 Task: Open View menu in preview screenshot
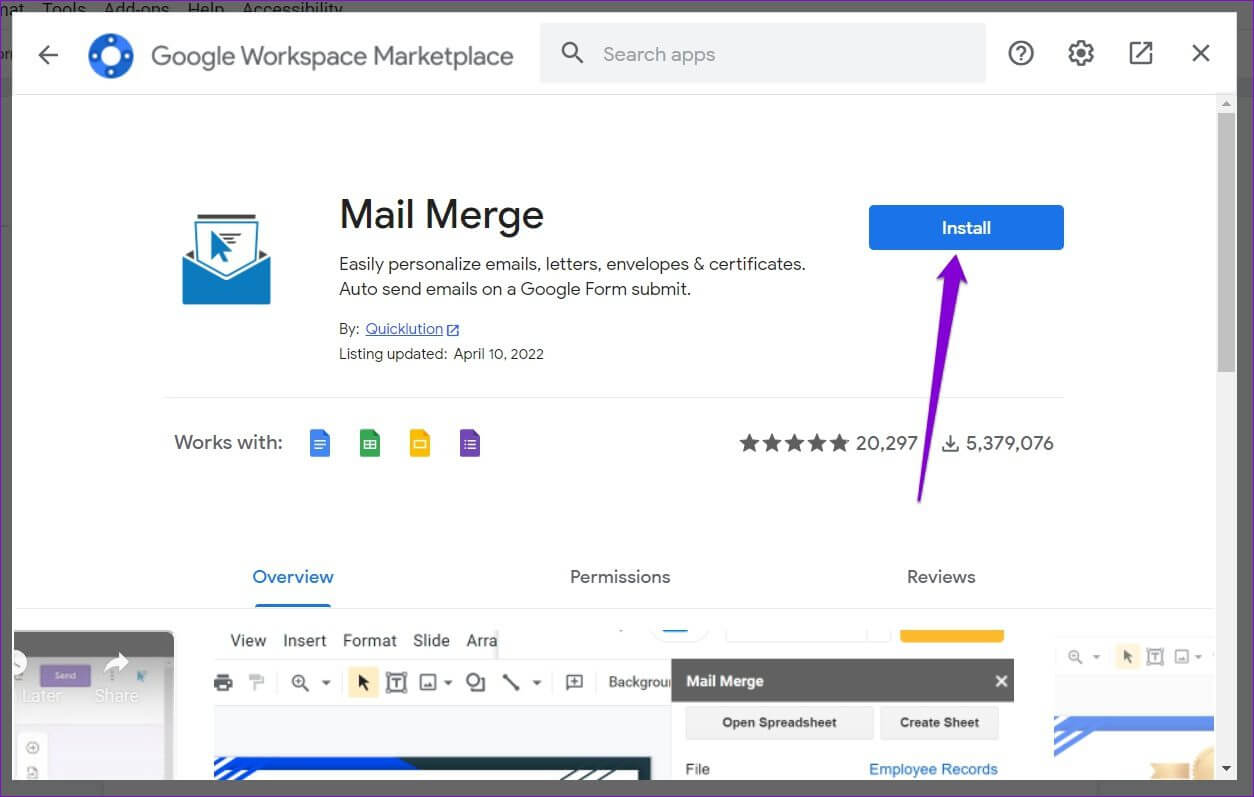(x=248, y=641)
